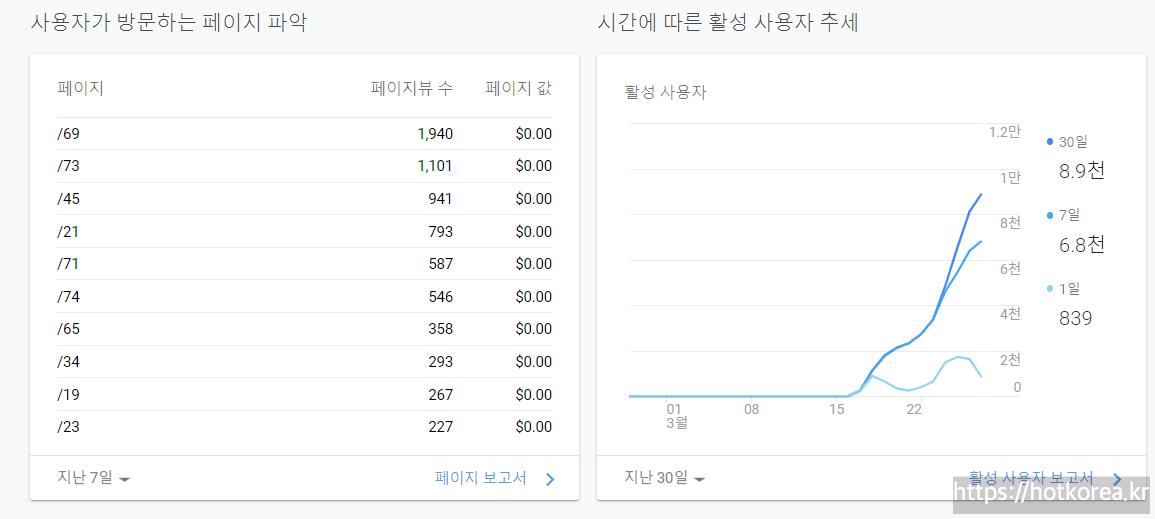The image size is (1155, 519).
Task: Click the 4천 axis label
Action: [x=1010, y=314]
